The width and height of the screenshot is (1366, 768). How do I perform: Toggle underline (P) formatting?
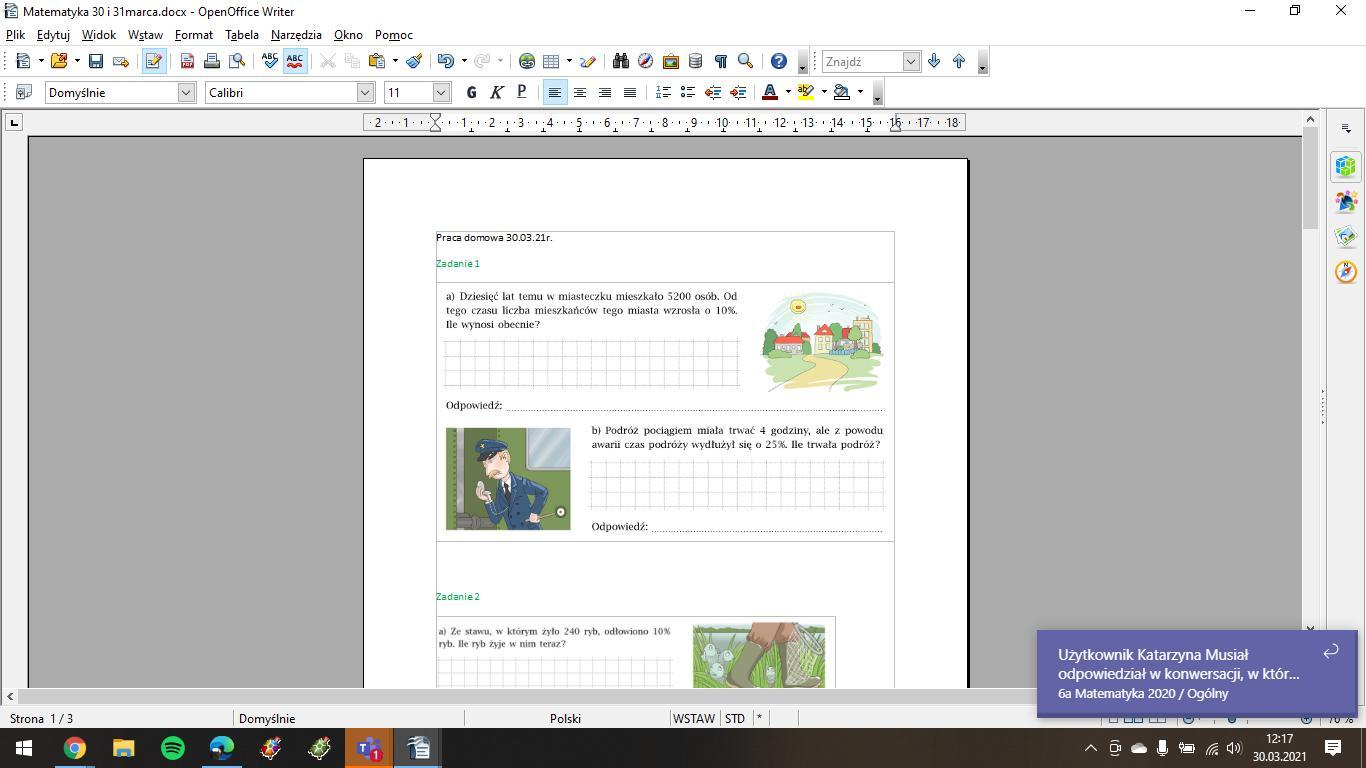pos(522,92)
